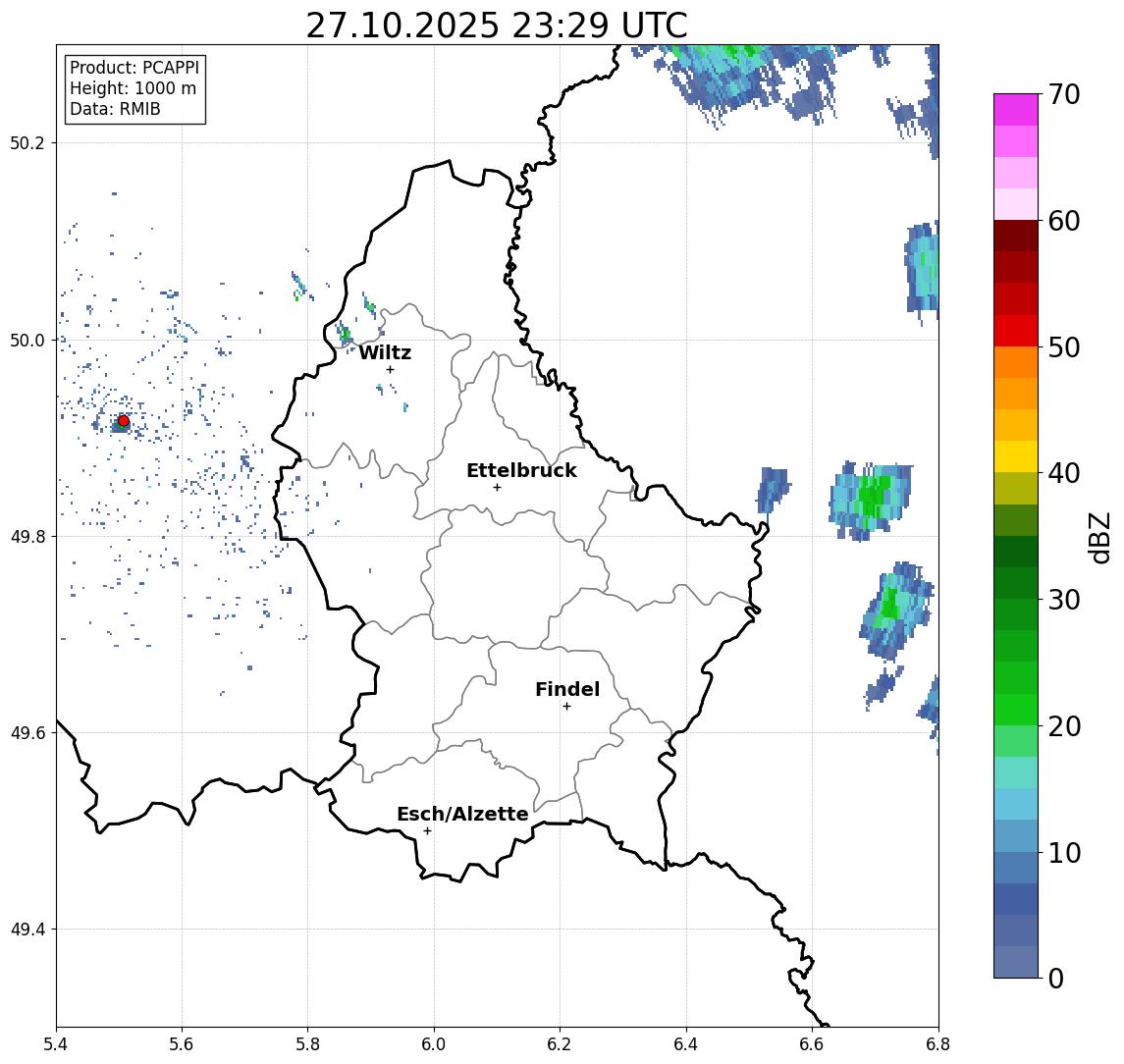Image resolution: width=1124 pixels, height=1064 pixels.
Task: Click latitude label 50.2
Action: (x=27, y=142)
